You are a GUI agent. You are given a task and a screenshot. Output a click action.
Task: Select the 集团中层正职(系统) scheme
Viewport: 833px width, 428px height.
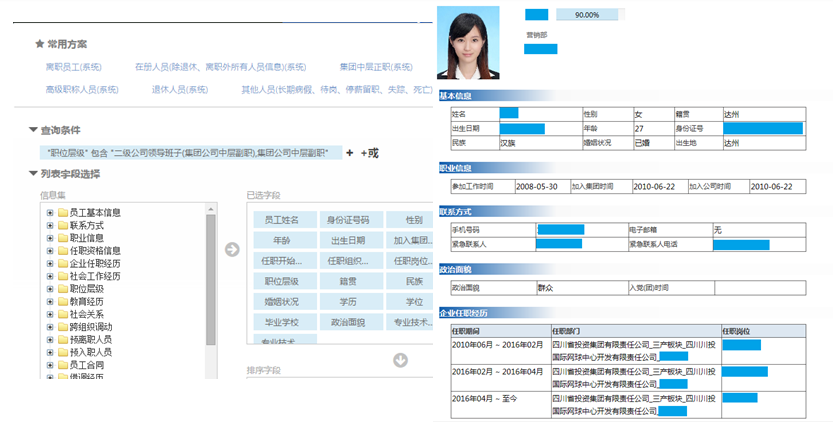376,67
